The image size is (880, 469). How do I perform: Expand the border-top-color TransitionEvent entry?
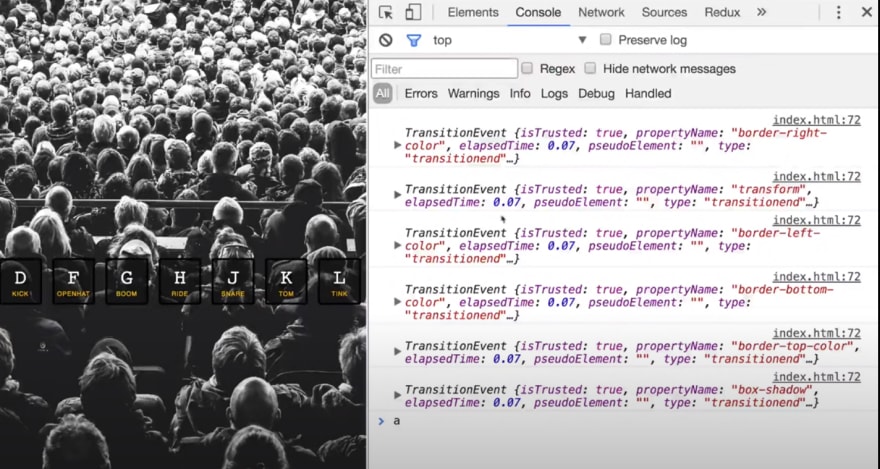click(x=397, y=351)
